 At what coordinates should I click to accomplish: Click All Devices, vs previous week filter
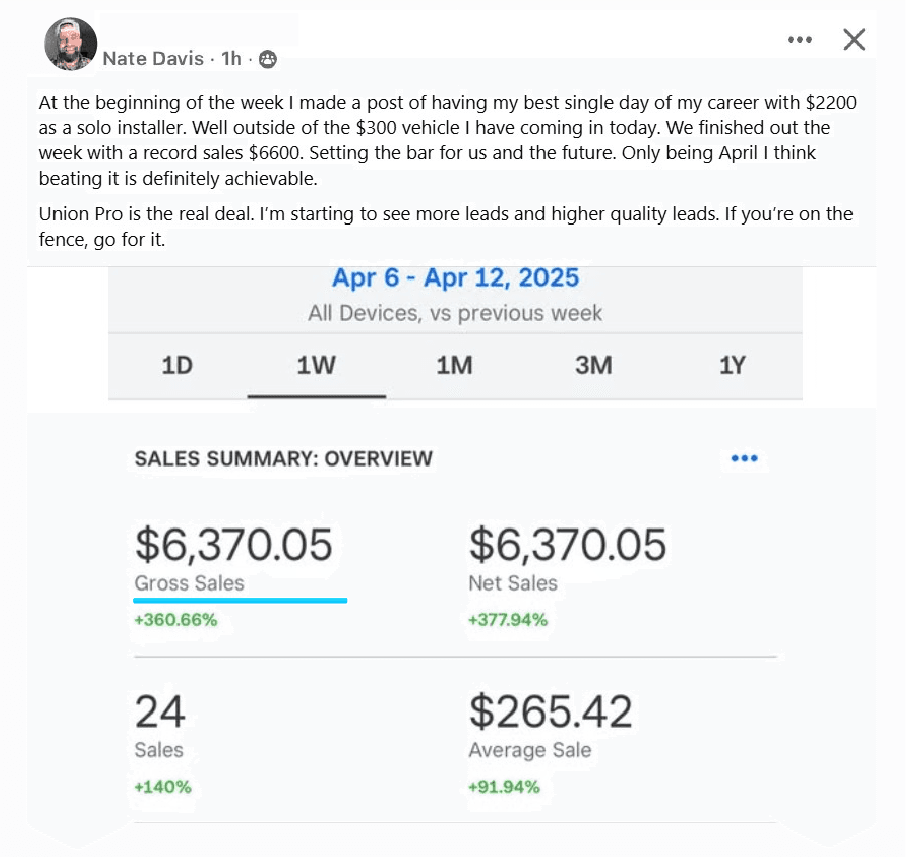(455, 313)
